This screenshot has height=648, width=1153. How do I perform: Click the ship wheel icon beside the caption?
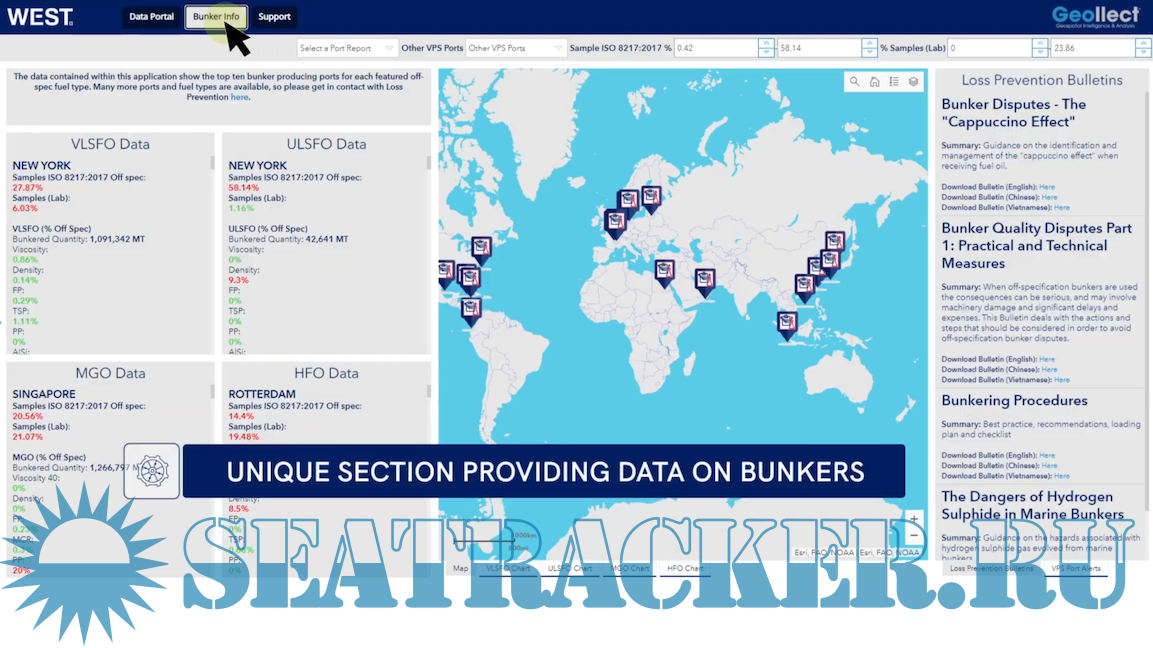click(x=152, y=471)
